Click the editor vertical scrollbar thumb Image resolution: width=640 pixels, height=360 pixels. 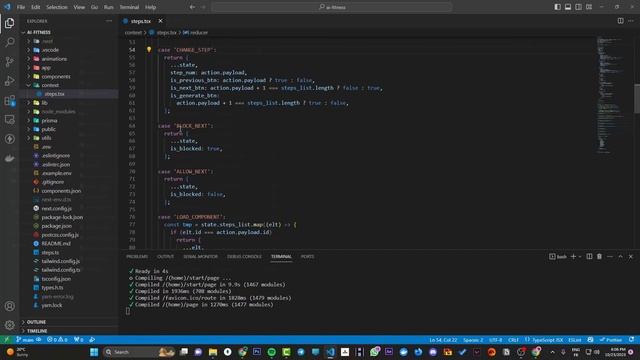(x=637, y=98)
